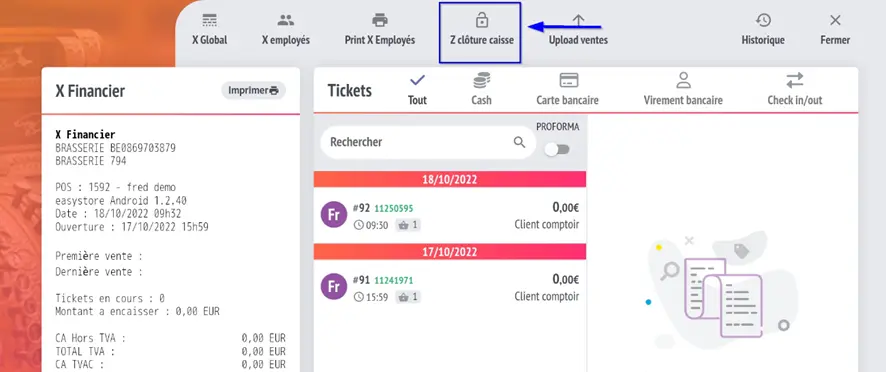Screen dimensions: 886x372
Task: Toggle the PROFORMA switch
Action: point(557,149)
